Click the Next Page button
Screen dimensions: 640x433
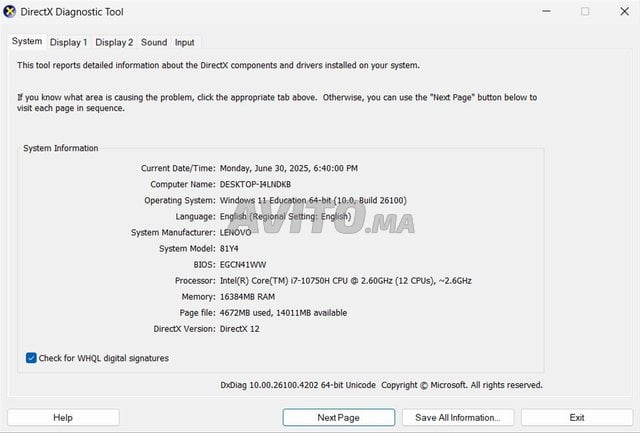pos(338,417)
